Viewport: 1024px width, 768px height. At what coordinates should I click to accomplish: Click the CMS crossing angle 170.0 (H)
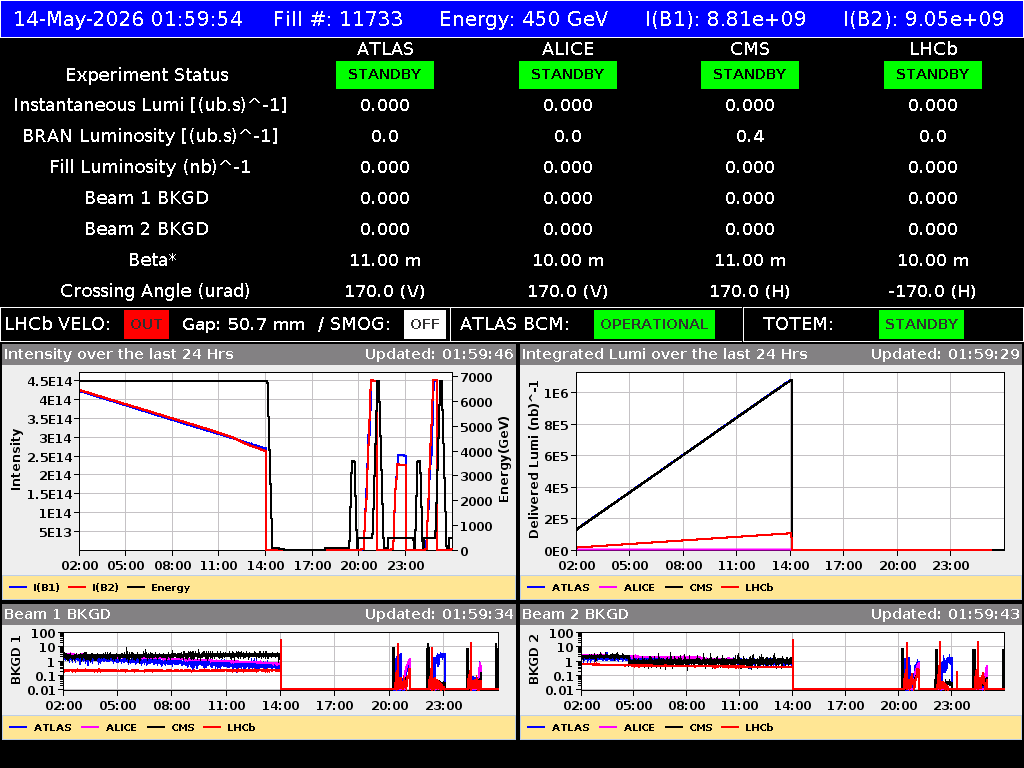coord(750,291)
